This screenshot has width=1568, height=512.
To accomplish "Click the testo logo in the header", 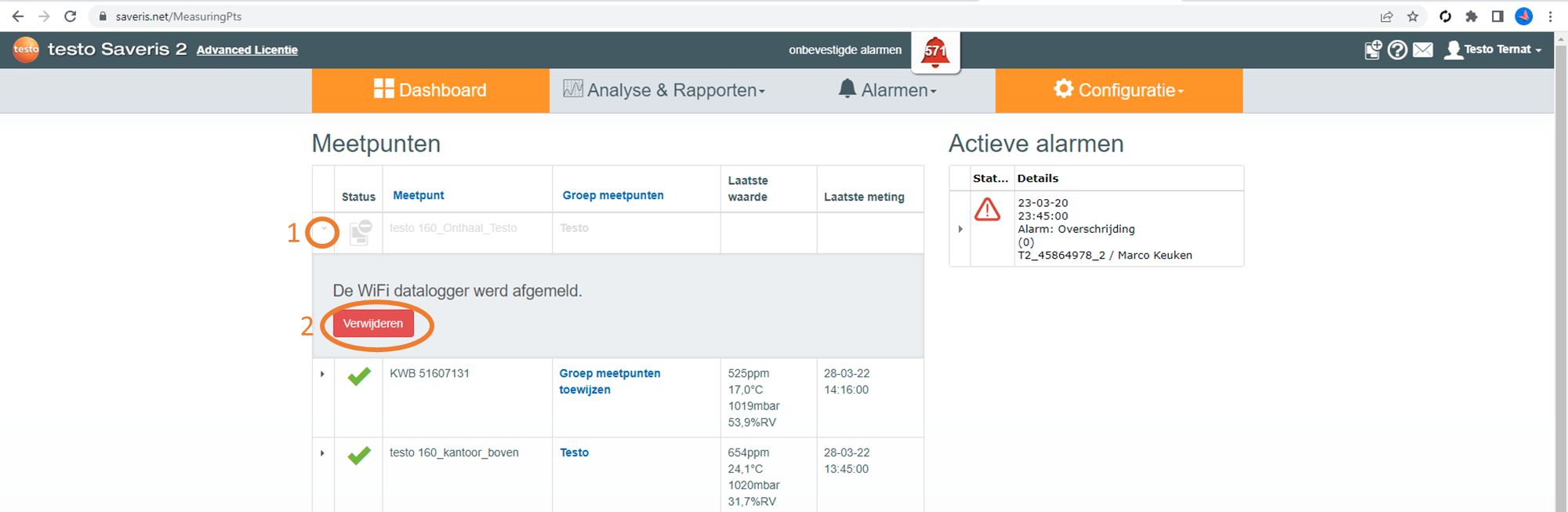I will tap(26, 49).
